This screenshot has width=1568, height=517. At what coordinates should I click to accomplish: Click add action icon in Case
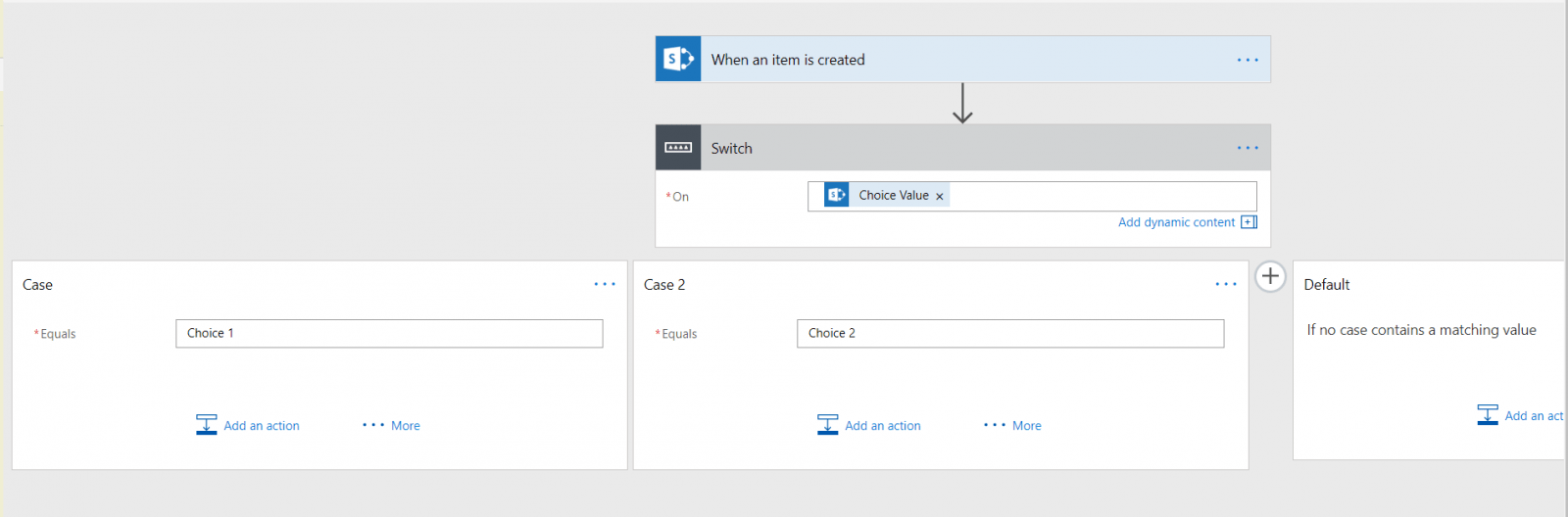(207, 425)
